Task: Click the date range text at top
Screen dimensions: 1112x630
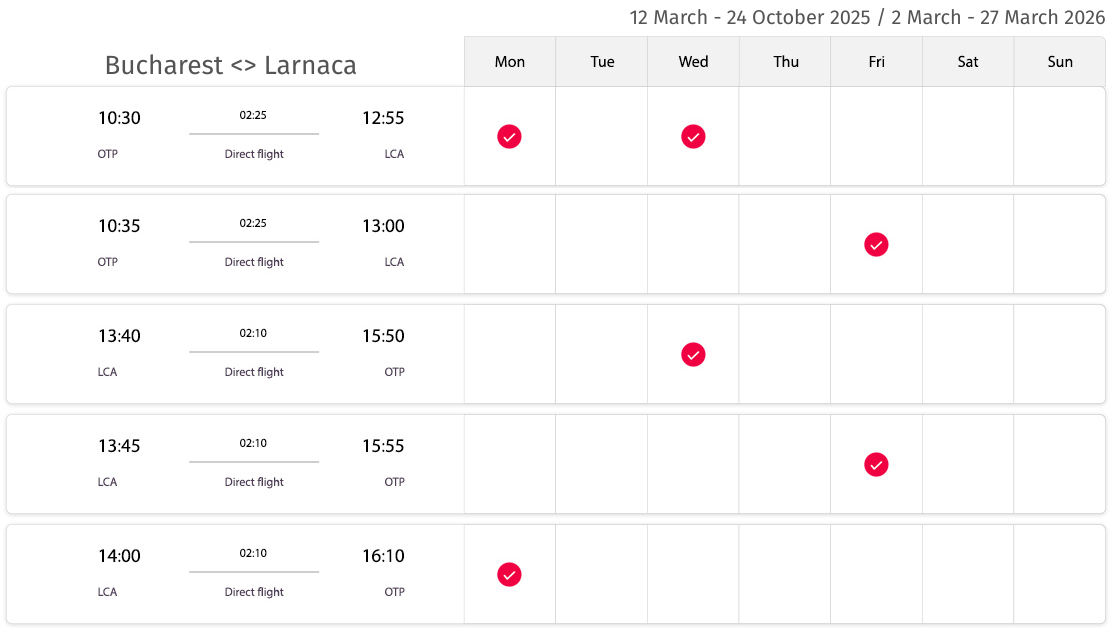Action: [x=867, y=17]
